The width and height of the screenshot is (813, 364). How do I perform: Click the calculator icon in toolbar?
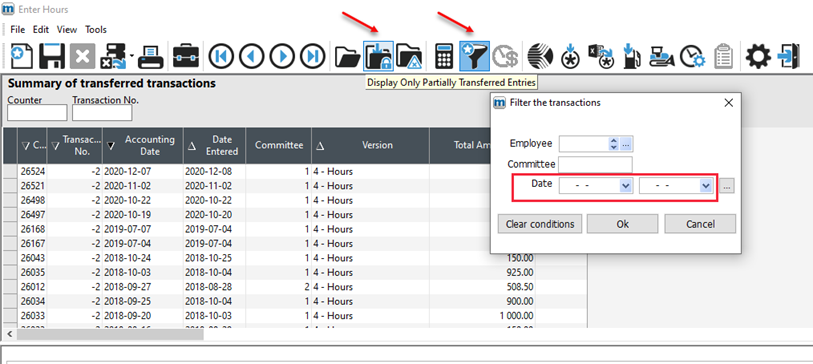(x=444, y=56)
